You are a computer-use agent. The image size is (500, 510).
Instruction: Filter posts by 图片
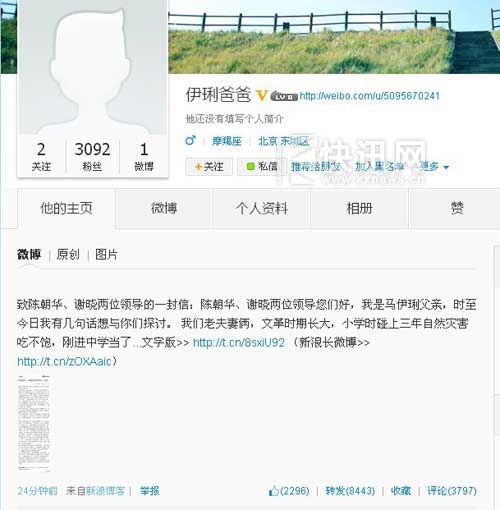pyautogui.click(x=106, y=255)
